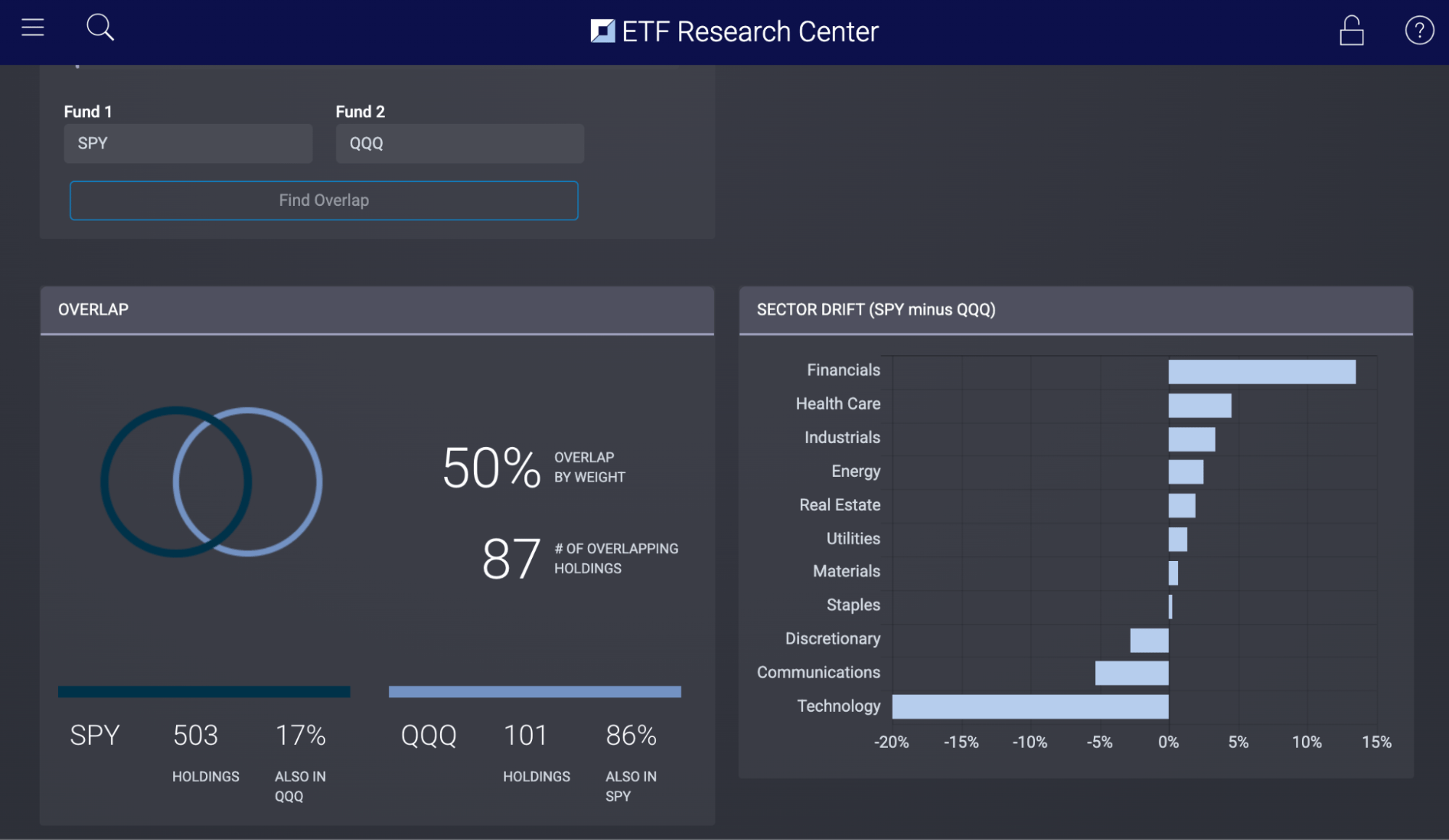The image size is (1449, 840).
Task: Click the Financials bar in sector chart
Action: [1262, 372]
